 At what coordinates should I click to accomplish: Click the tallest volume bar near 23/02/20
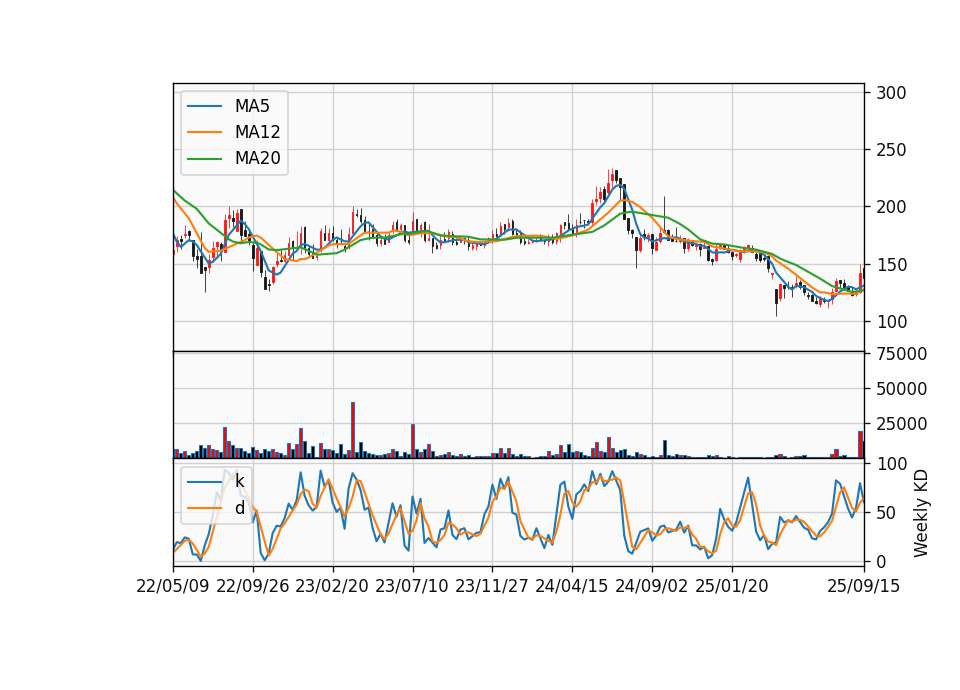pyautogui.click(x=353, y=430)
